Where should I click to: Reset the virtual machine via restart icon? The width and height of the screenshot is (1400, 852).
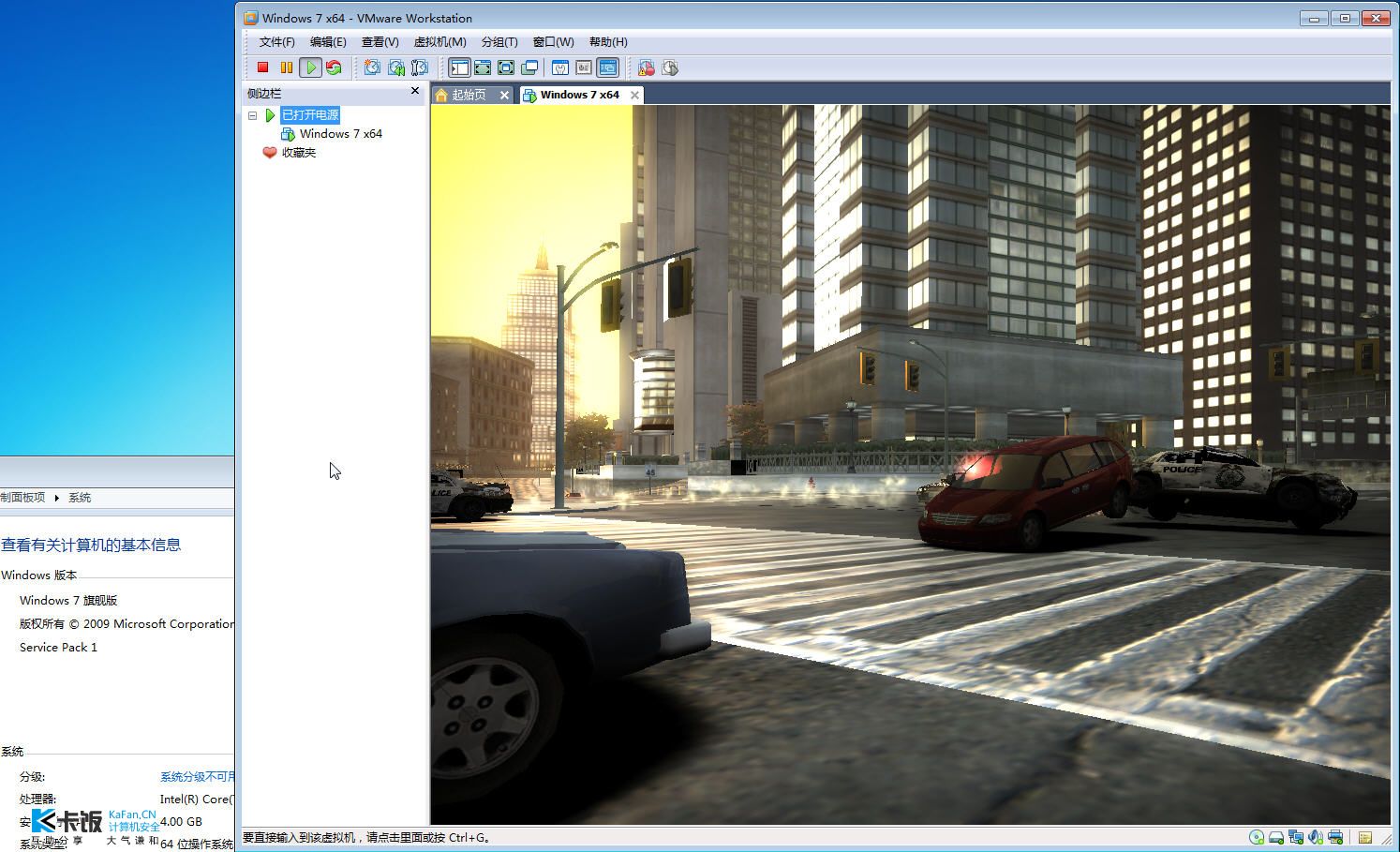coord(334,67)
